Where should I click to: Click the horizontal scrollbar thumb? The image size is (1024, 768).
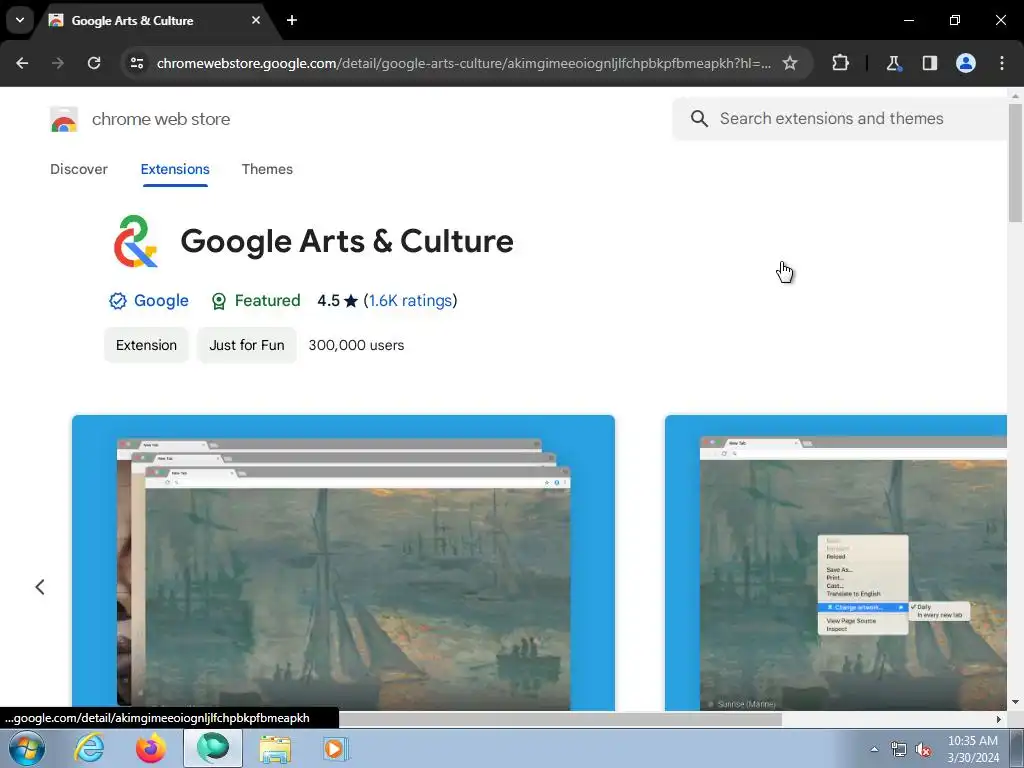(560, 719)
